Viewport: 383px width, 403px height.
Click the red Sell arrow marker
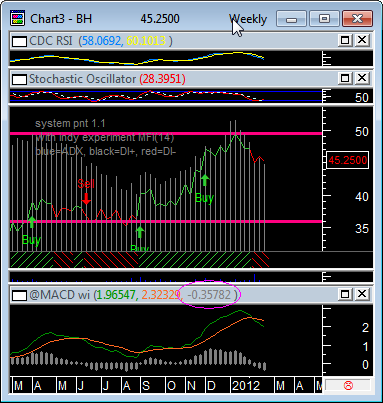tap(86, 199)
